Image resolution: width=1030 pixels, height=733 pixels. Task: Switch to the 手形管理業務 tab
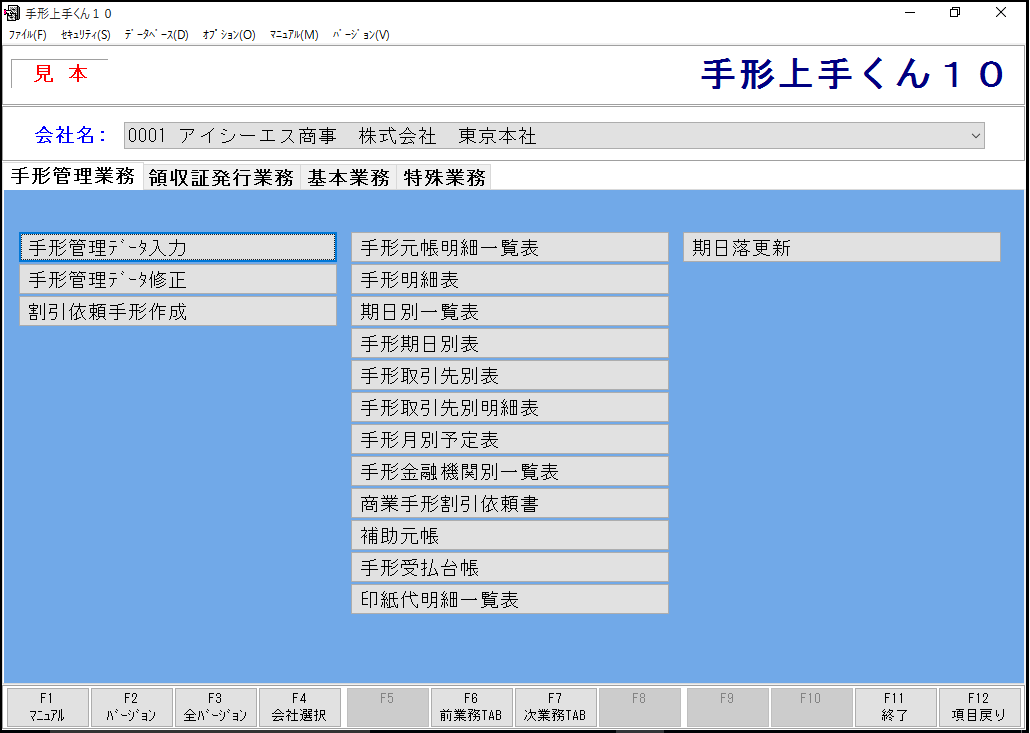[73, 176]
